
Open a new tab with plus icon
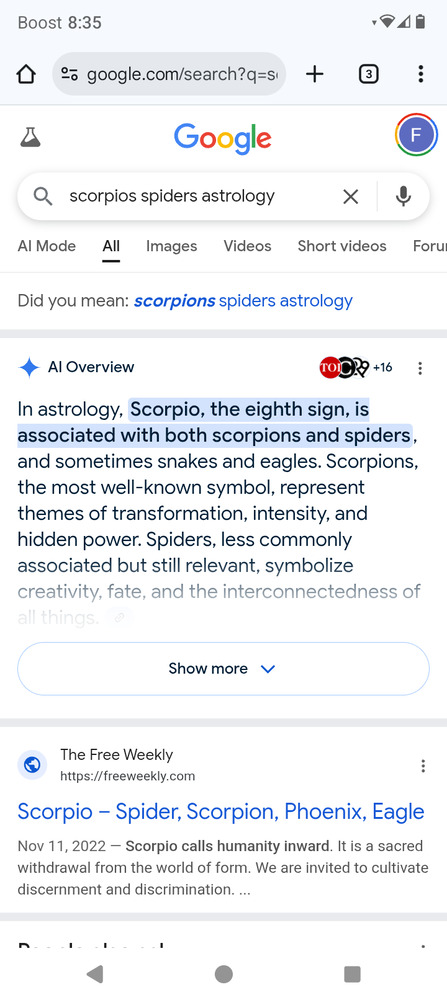pos(314,75)
